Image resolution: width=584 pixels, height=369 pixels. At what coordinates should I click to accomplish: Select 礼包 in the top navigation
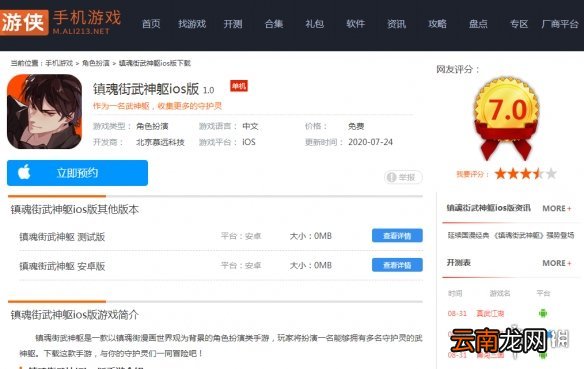(x=315, y=24)
